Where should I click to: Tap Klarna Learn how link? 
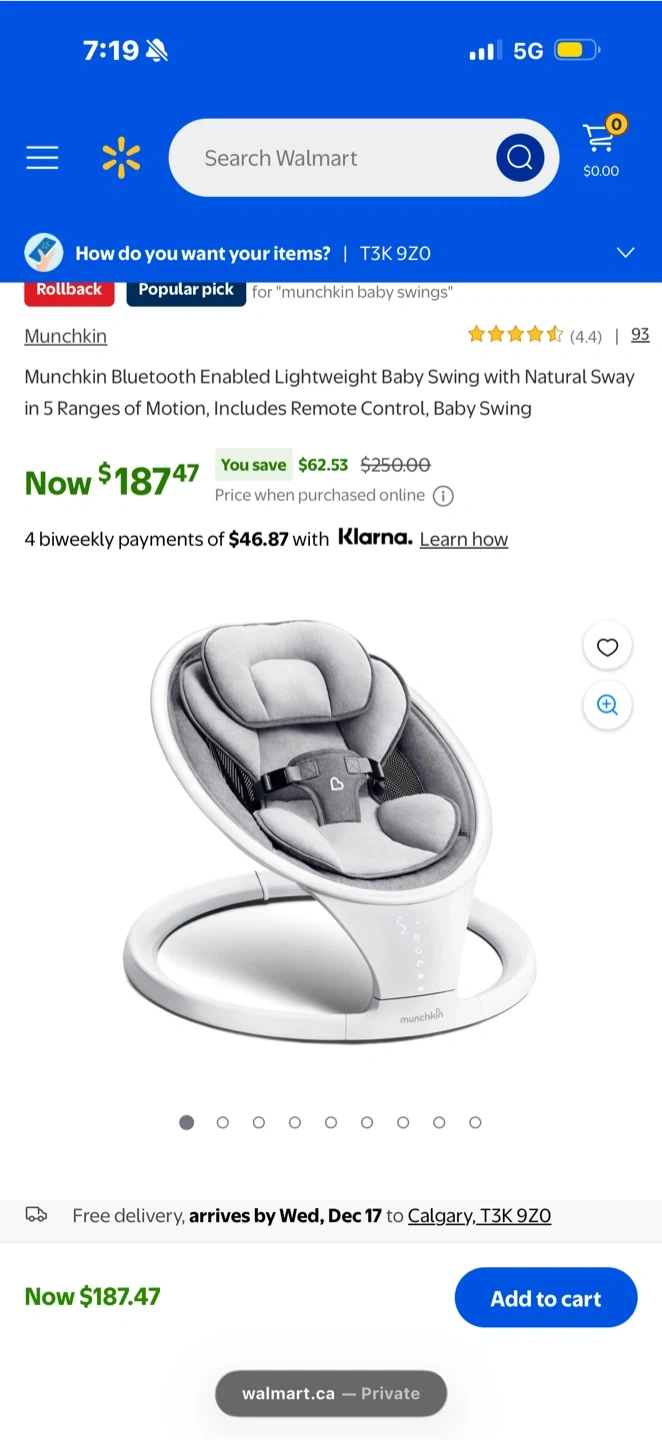click(464, 539)
